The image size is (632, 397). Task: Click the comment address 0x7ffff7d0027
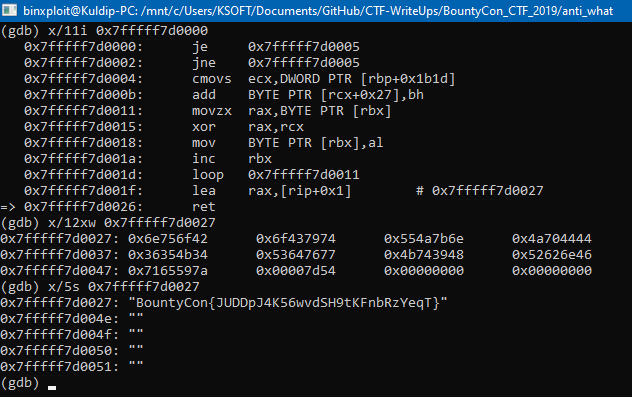488,191
